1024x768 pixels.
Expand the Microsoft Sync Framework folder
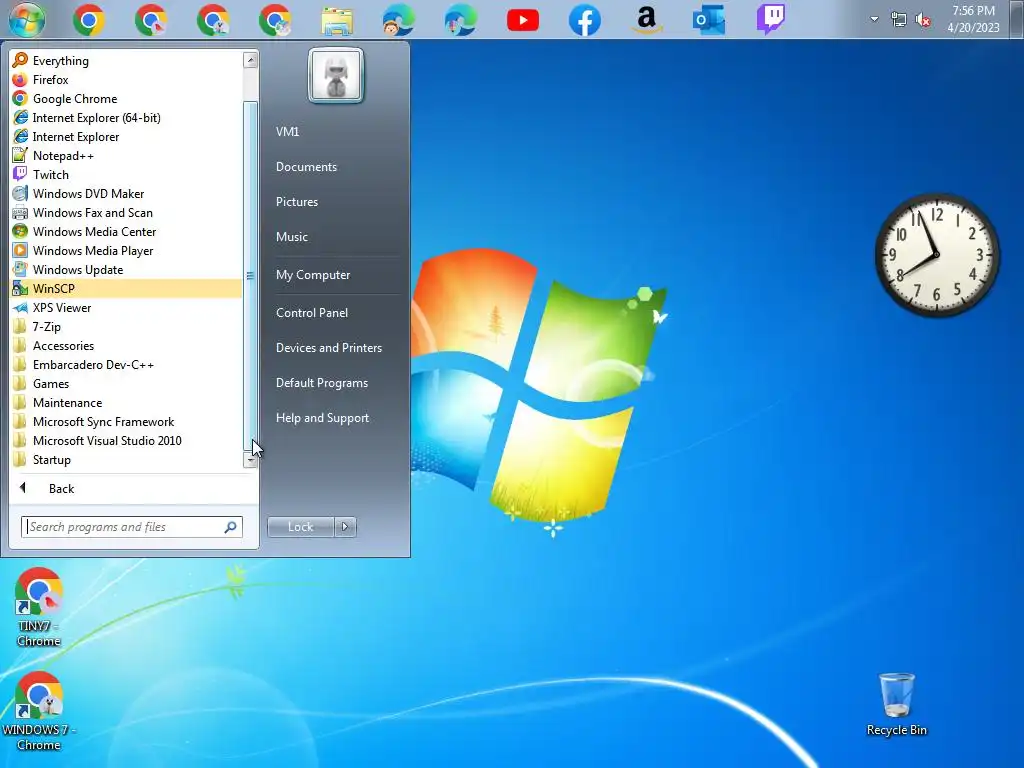click(127, 422)
